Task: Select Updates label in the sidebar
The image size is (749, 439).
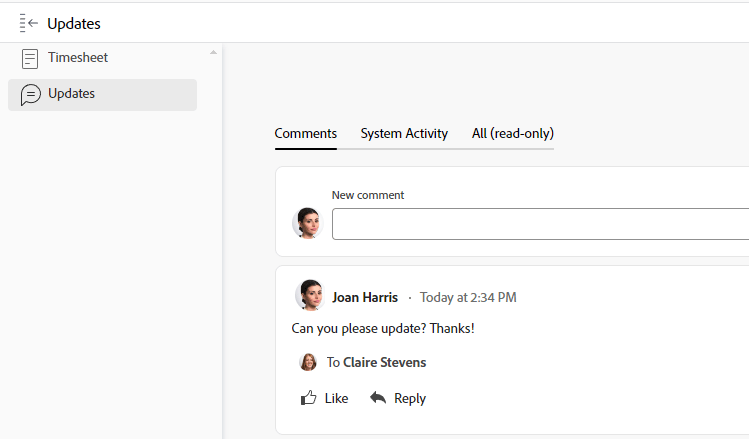Action: [x=72, y=94]
